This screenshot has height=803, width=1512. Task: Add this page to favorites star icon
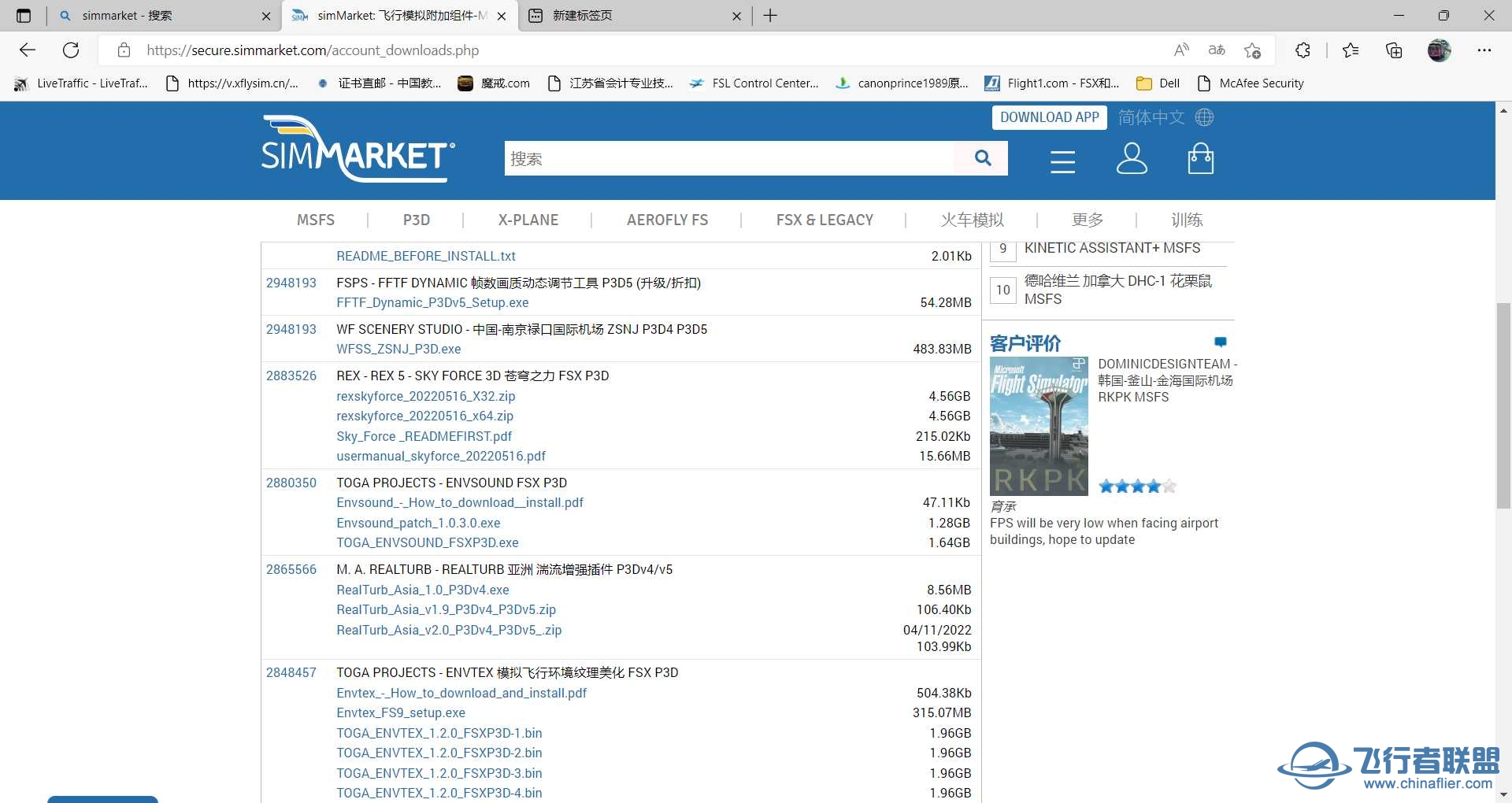click(x=1252, y=50)
